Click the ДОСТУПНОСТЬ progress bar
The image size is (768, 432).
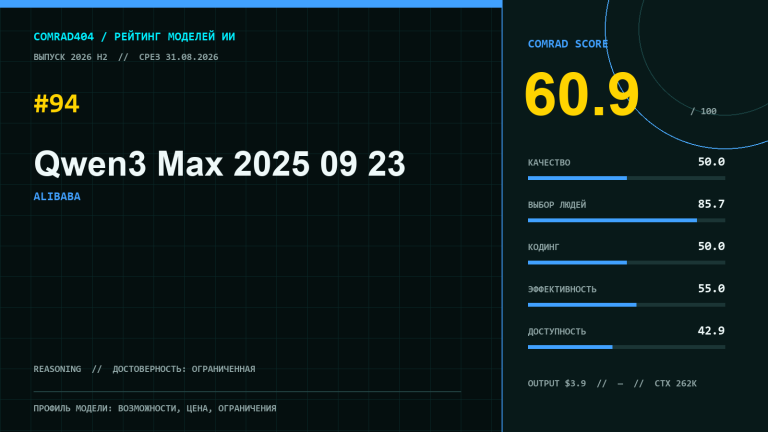[626, 347]
